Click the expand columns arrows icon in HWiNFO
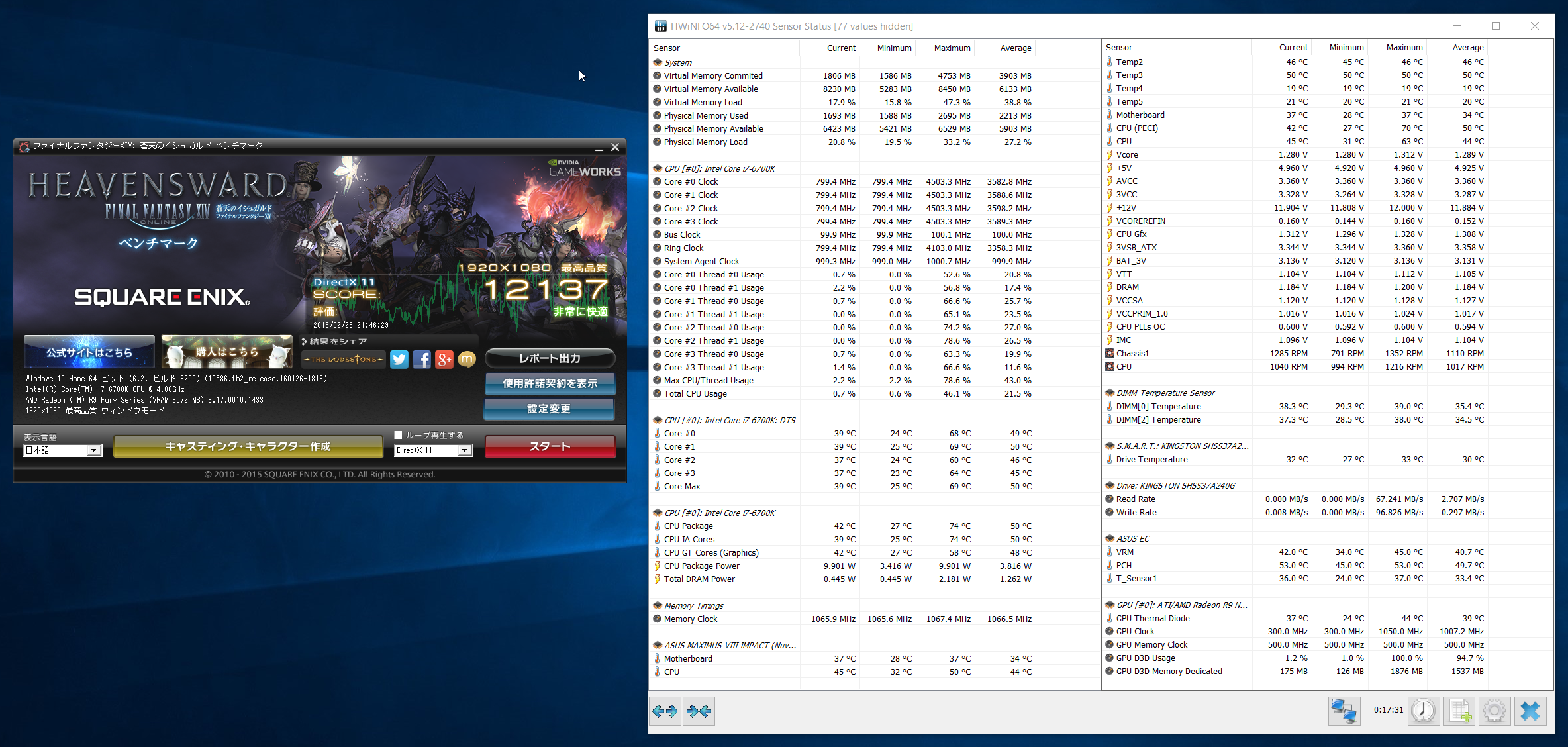This screenshot has width=1568, height=747. 665,711
